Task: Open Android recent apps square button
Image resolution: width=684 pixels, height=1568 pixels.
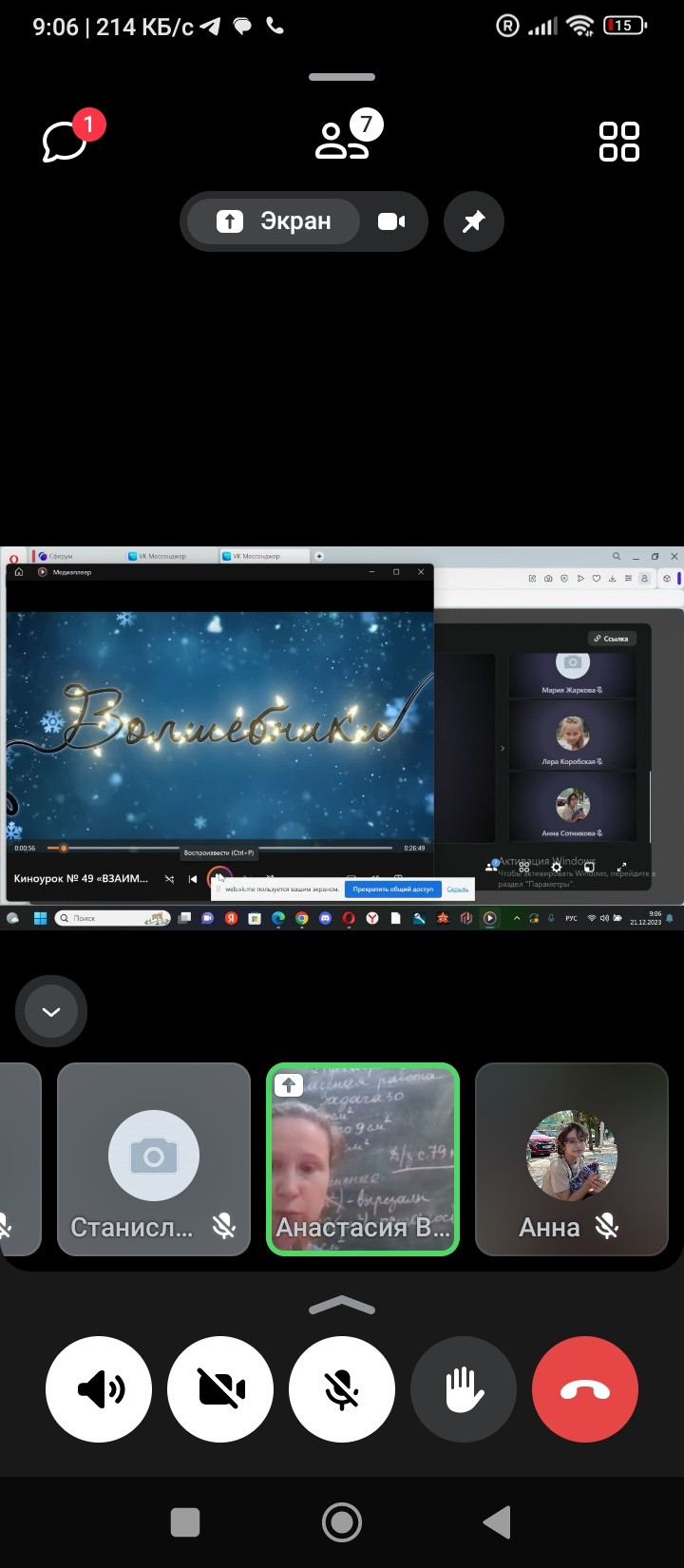Action: click(185, 1522)
